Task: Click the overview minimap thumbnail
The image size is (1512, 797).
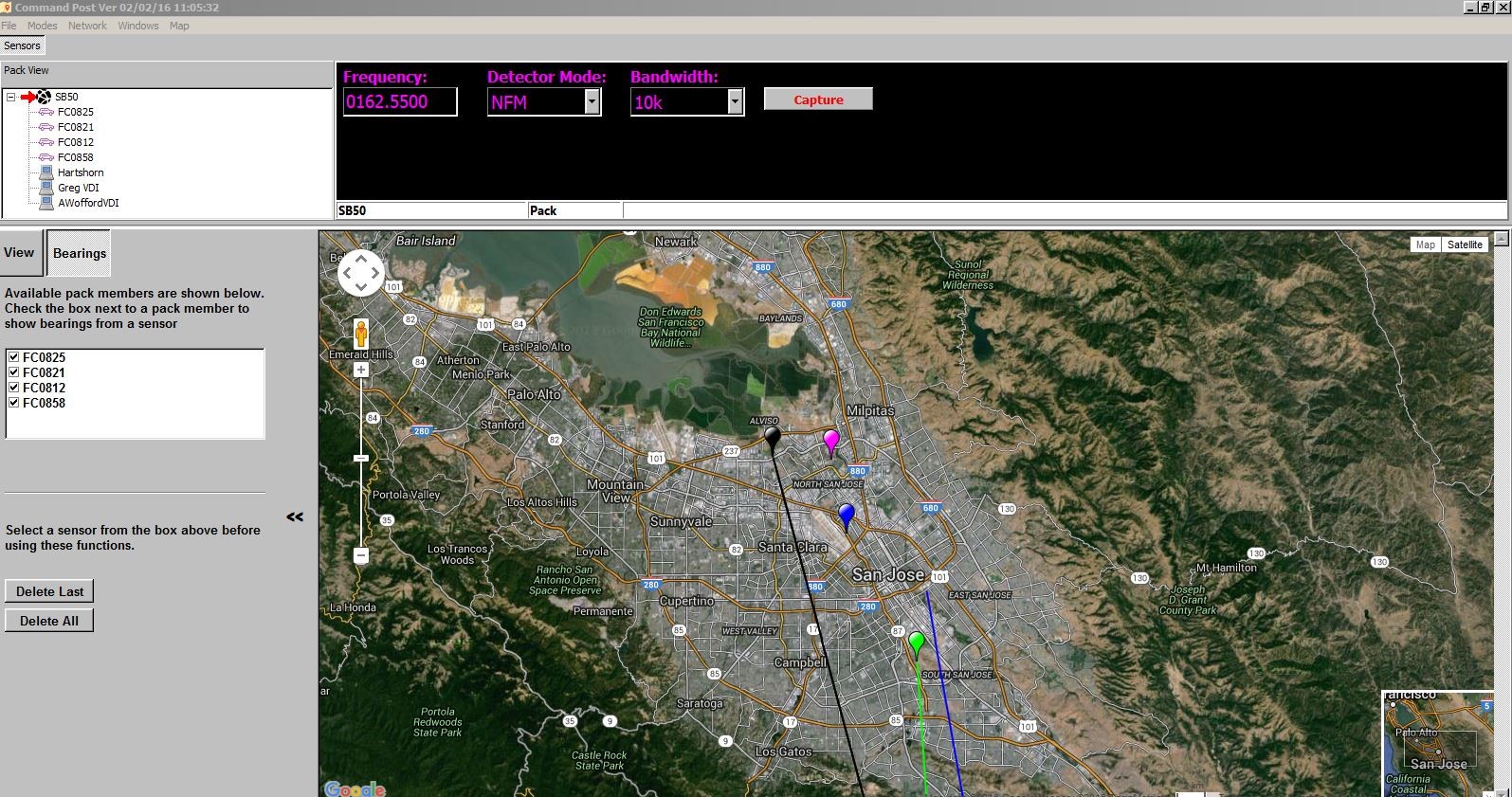Action: pos(1438,744)
